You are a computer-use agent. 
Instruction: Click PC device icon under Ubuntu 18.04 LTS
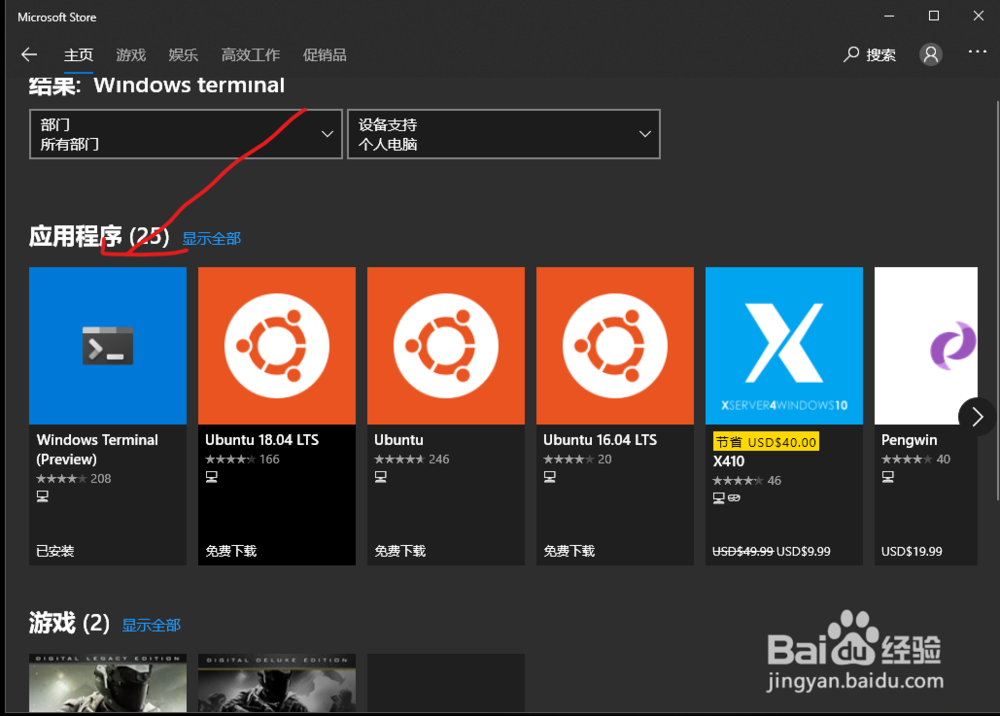(212, 477)
